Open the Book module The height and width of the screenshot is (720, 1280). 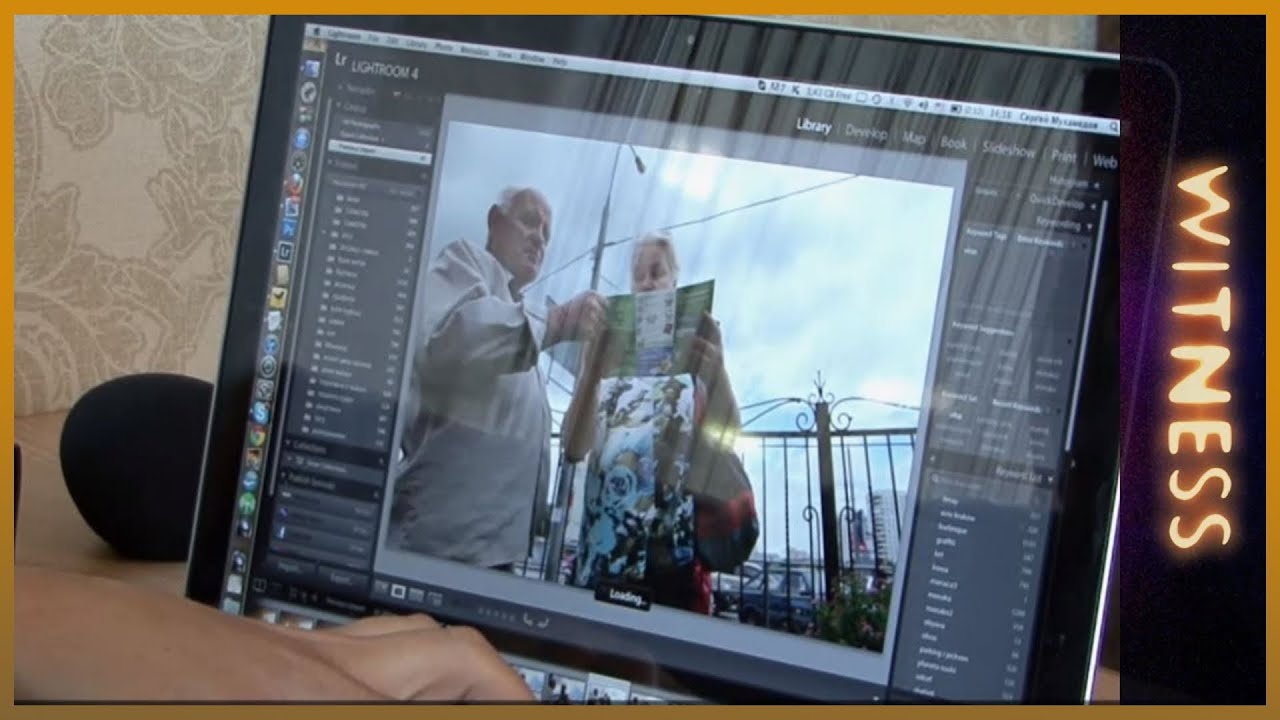[x=953, y=143]
